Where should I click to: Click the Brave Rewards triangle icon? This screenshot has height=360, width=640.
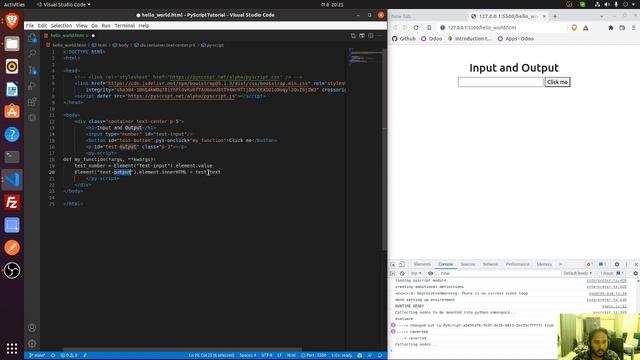(x=585, y=28)
